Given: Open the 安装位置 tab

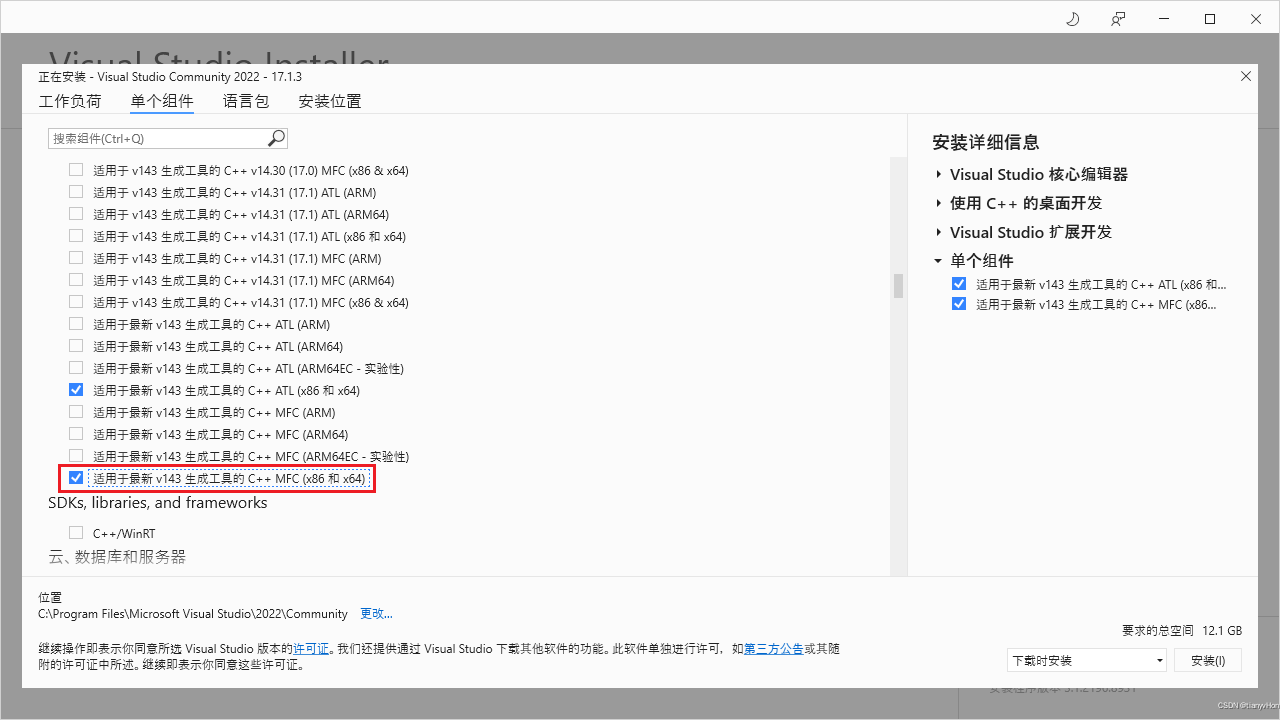Looking at the screenshot, I should pos(330,101).
